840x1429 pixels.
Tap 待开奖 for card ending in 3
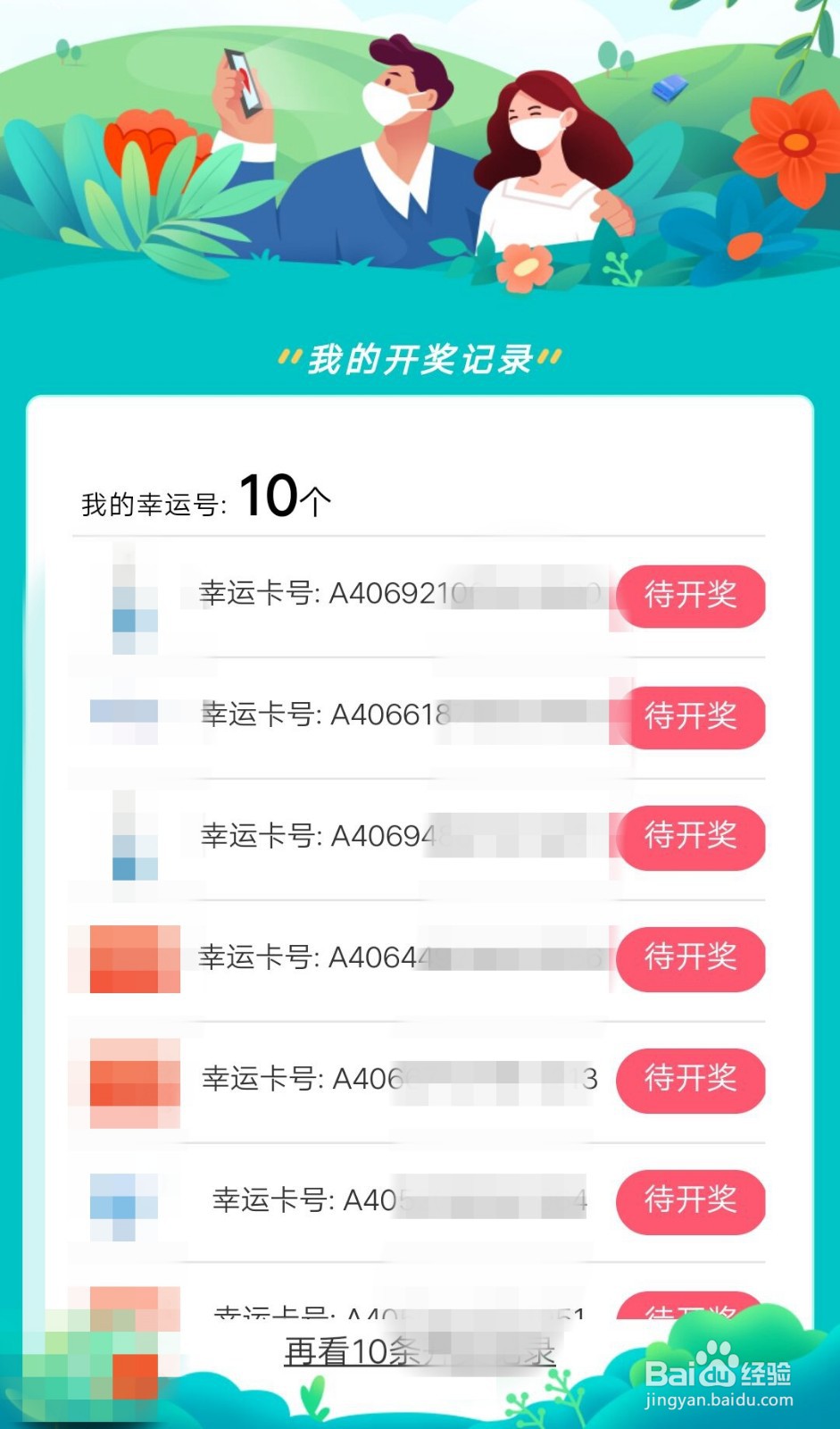pos(690,1080)
